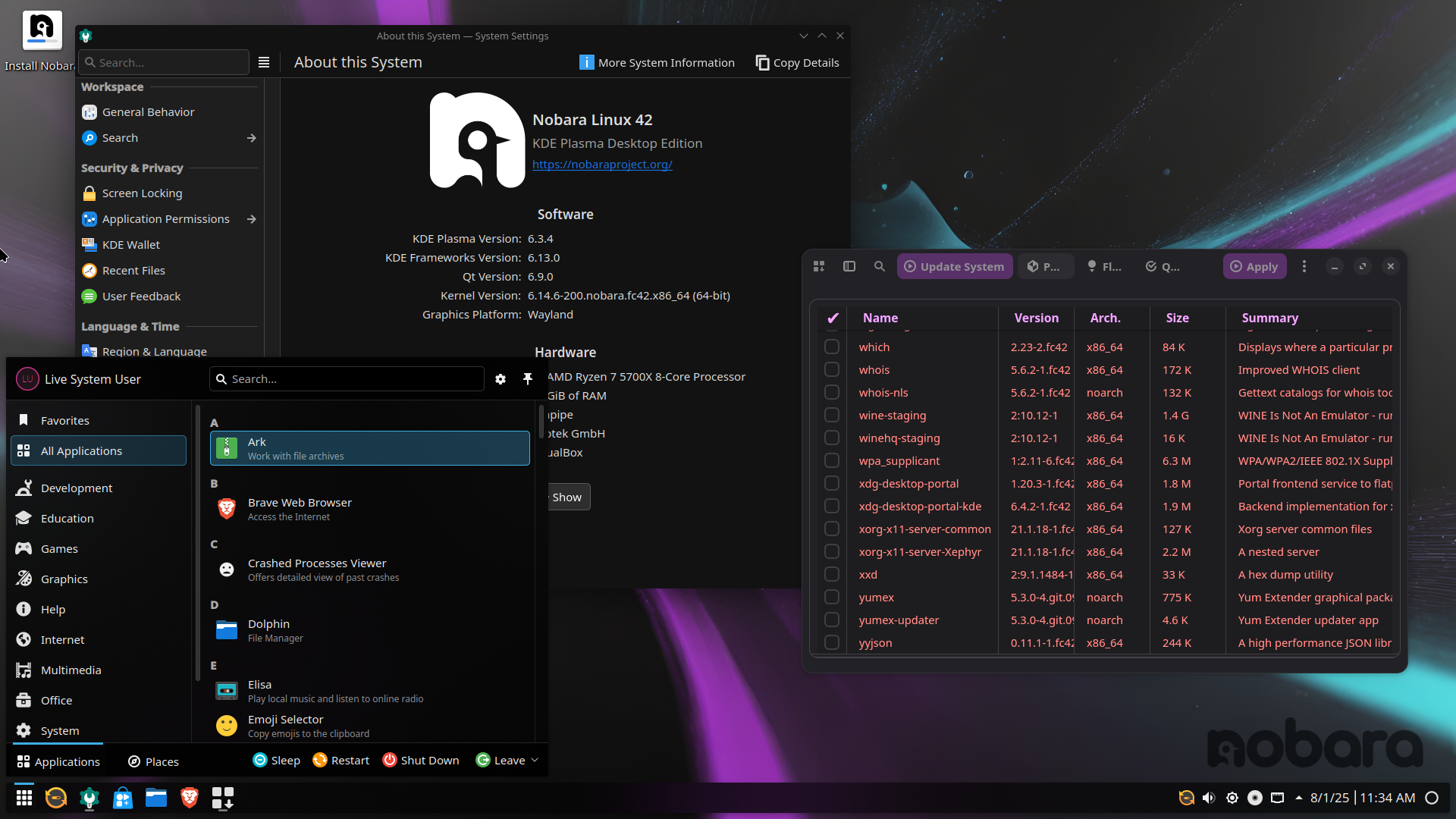
Task: Check the wine-staging package checkbox
Action: point(832,415)
